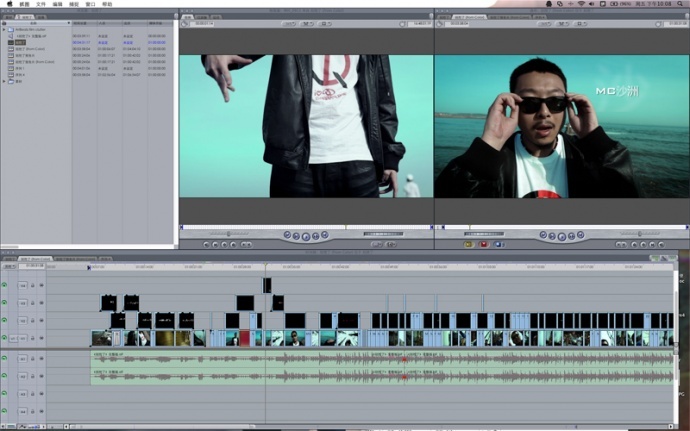Click Play button in the Viewer transport
This screenshot has height=431, width=690.
tap(306, 236)
